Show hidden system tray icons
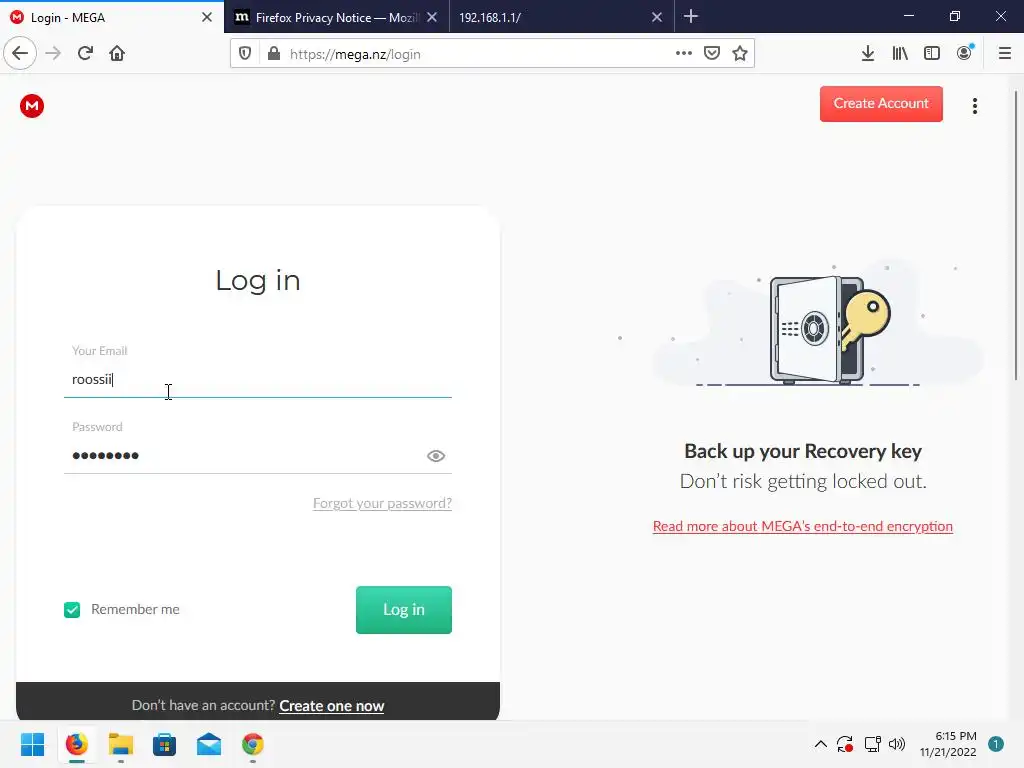This screenshot has width=1024, height=768. 821,744
